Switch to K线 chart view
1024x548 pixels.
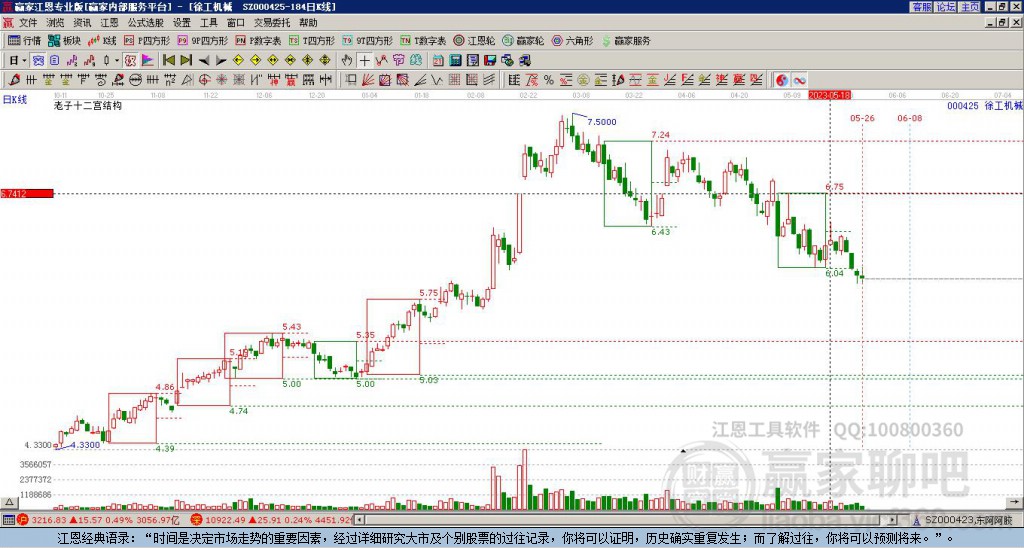click(x=101, y=40)
